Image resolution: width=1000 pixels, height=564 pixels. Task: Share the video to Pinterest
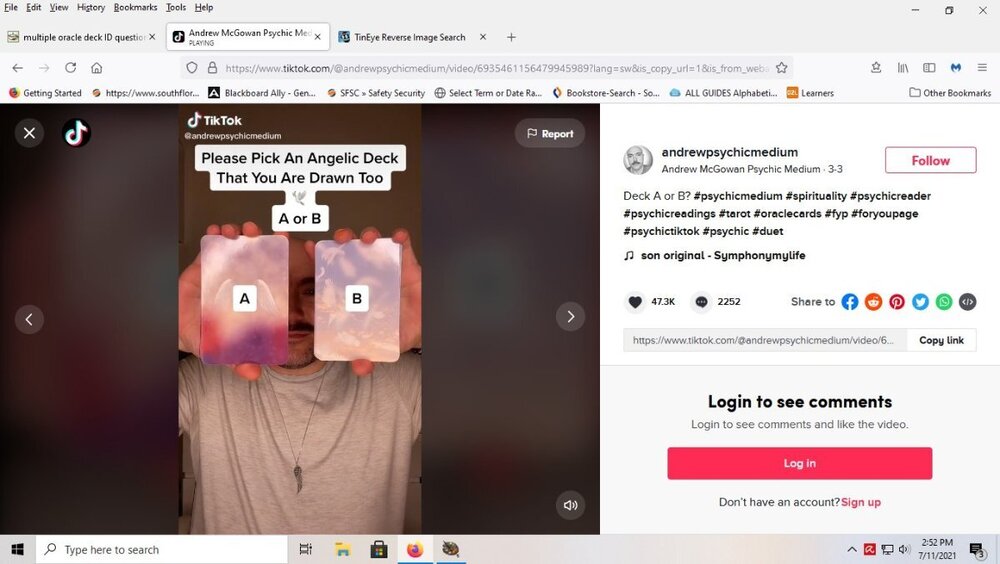[897, 301]
